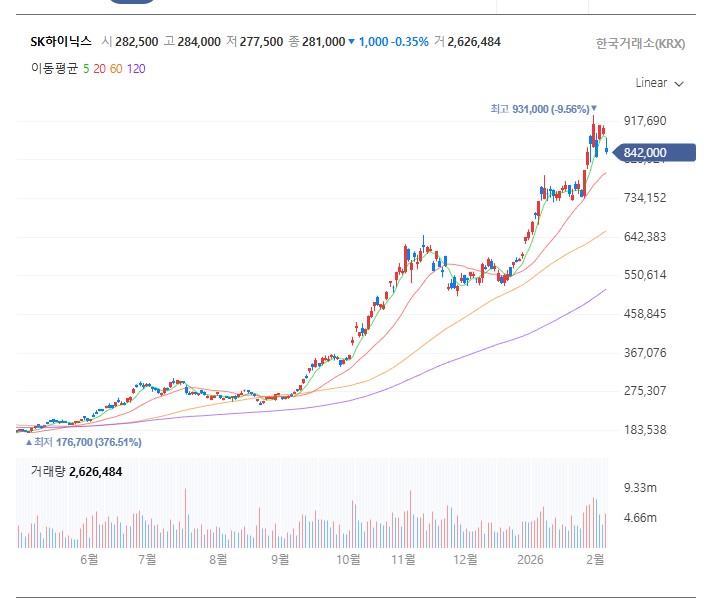Toggle the 120-day moving average
This screenshot has height=608, width=710.
click(x=136, y=69)
